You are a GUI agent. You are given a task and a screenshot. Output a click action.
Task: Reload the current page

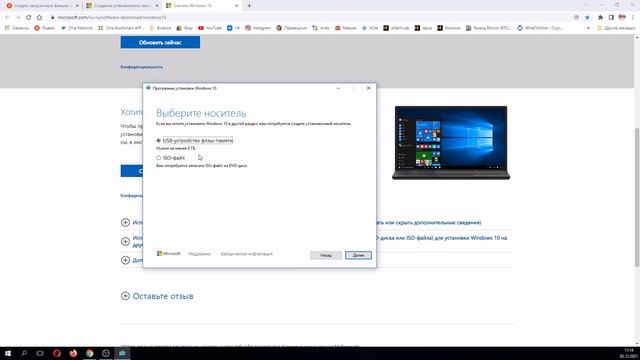[x=29, y=18]
